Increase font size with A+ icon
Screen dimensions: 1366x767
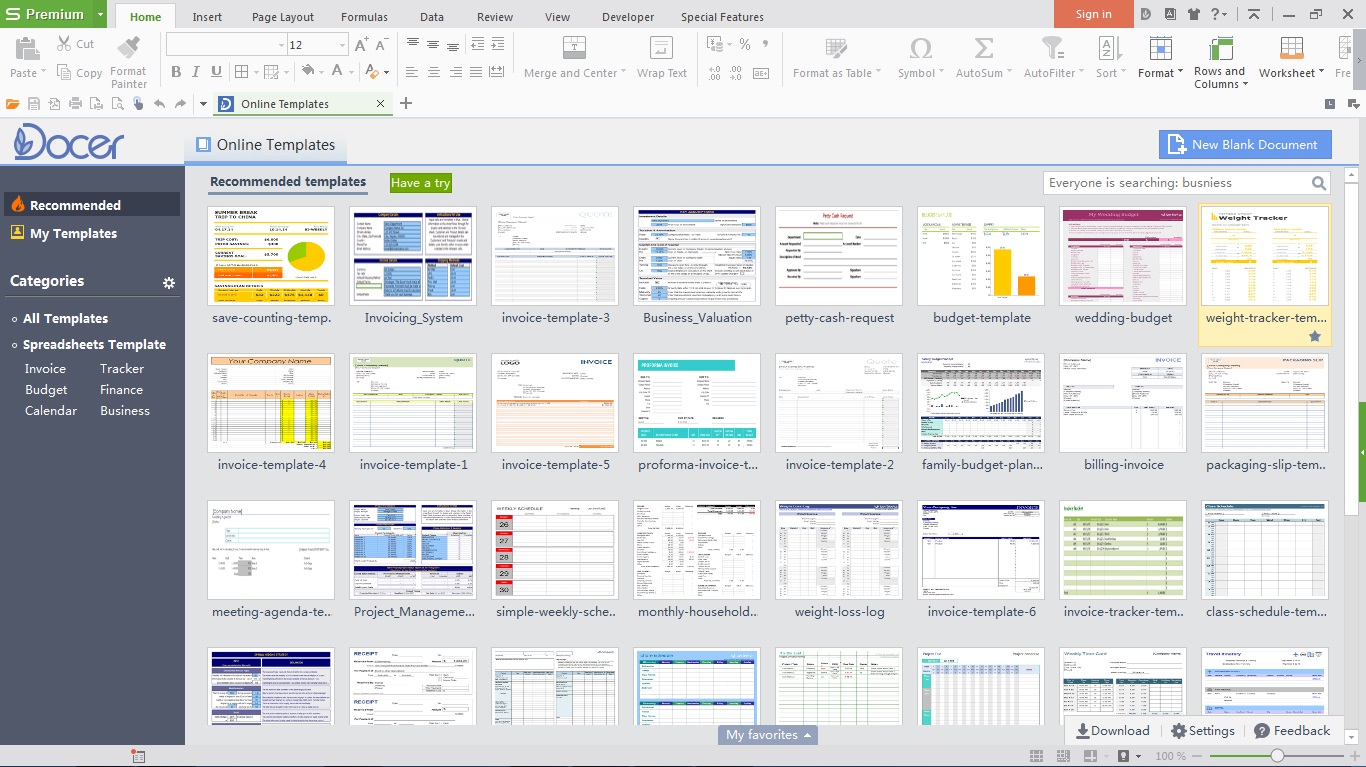point(362,45)
